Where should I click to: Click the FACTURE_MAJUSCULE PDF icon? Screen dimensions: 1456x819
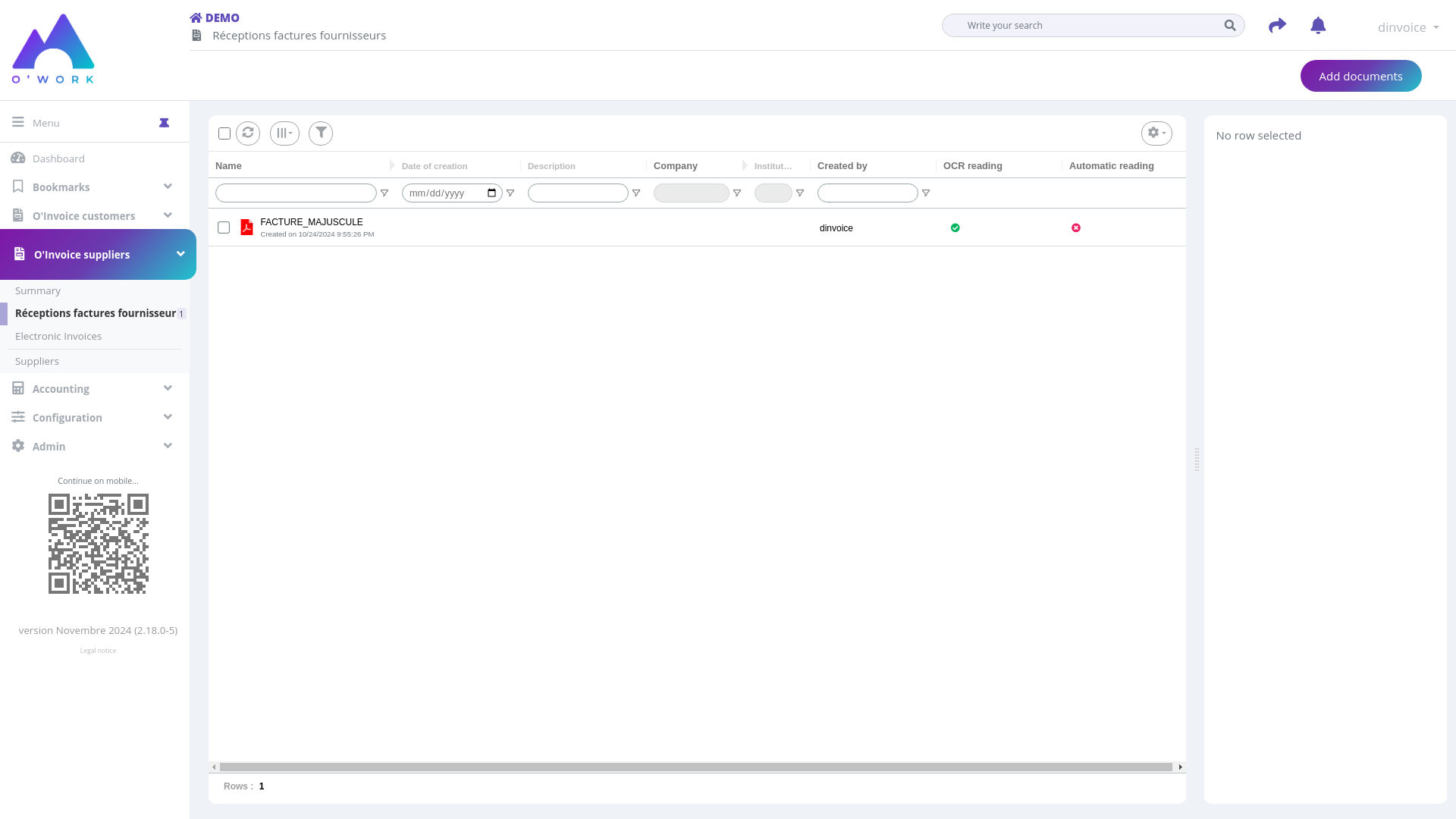[246, 227]
